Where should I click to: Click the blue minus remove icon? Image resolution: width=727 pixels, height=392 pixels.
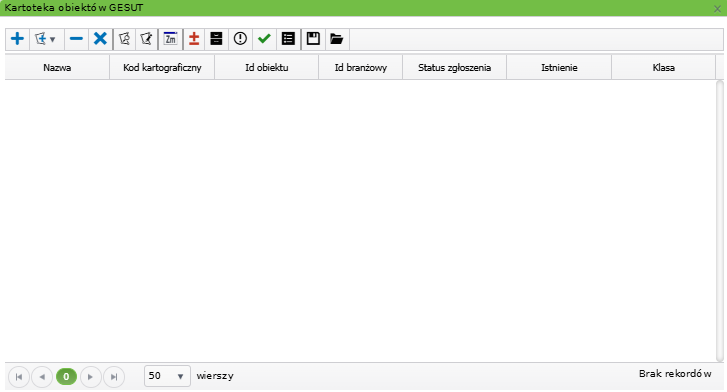76,39
